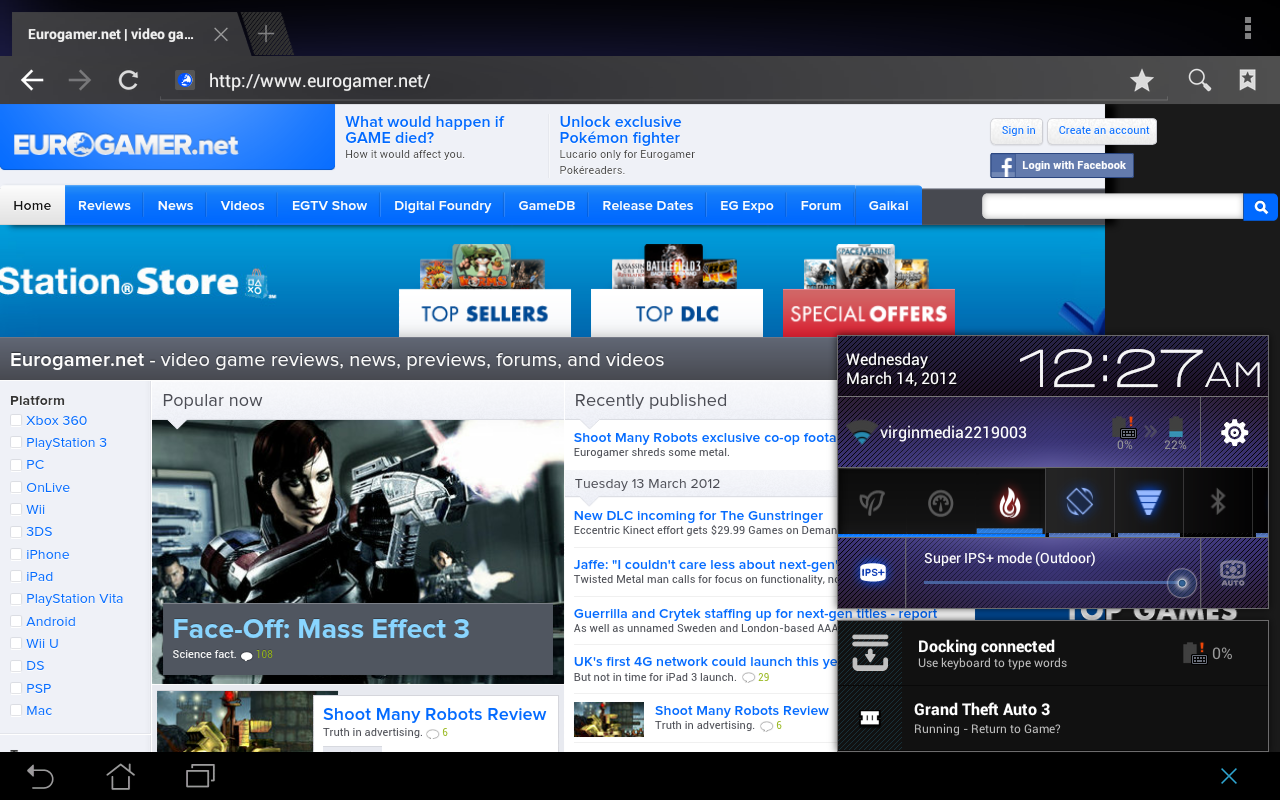The height and width of the screenshot is (800, 1280).
Task: Open the "Face-Off: Mass Effect 3" headline
Action: click(x=321, y=629)
